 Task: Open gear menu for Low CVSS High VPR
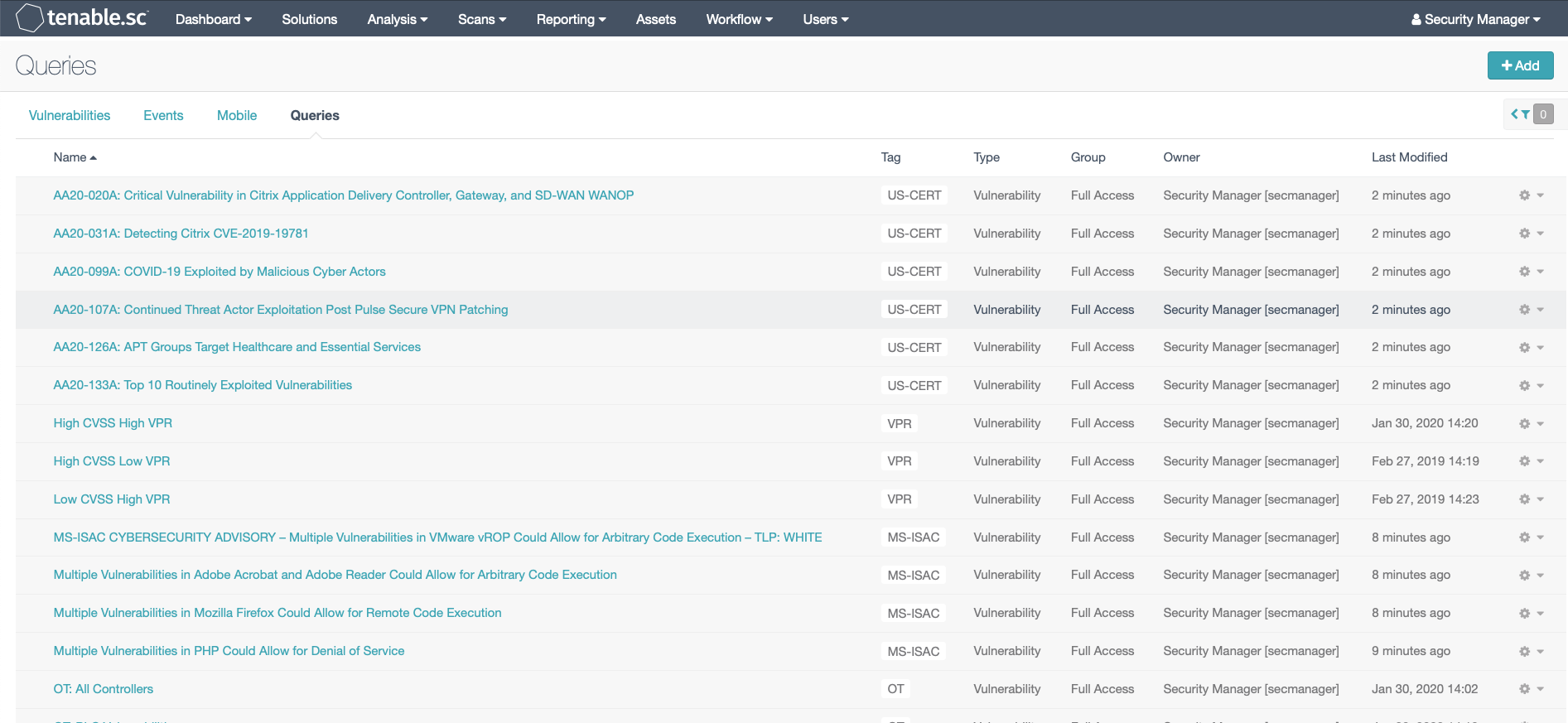click(x=1531, y=499)
